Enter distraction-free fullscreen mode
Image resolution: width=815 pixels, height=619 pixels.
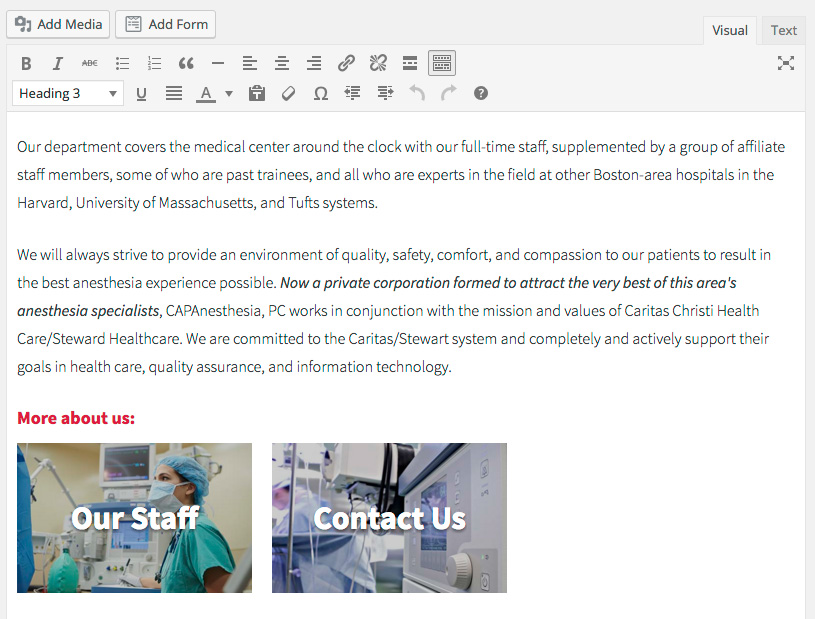(x=786, y=64)
